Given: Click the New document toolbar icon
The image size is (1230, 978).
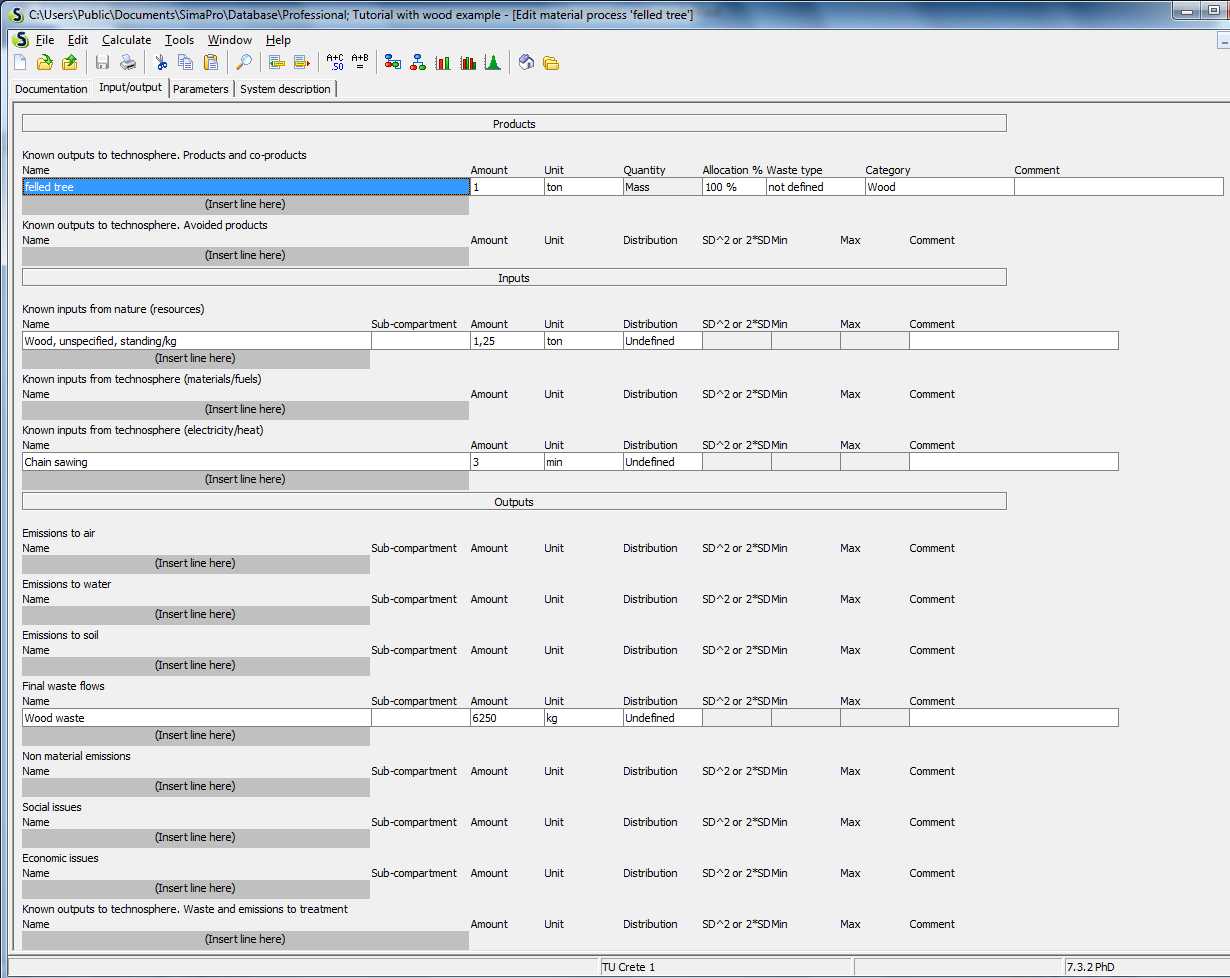Looking at the screenshot, I should (x=21, y=63).
